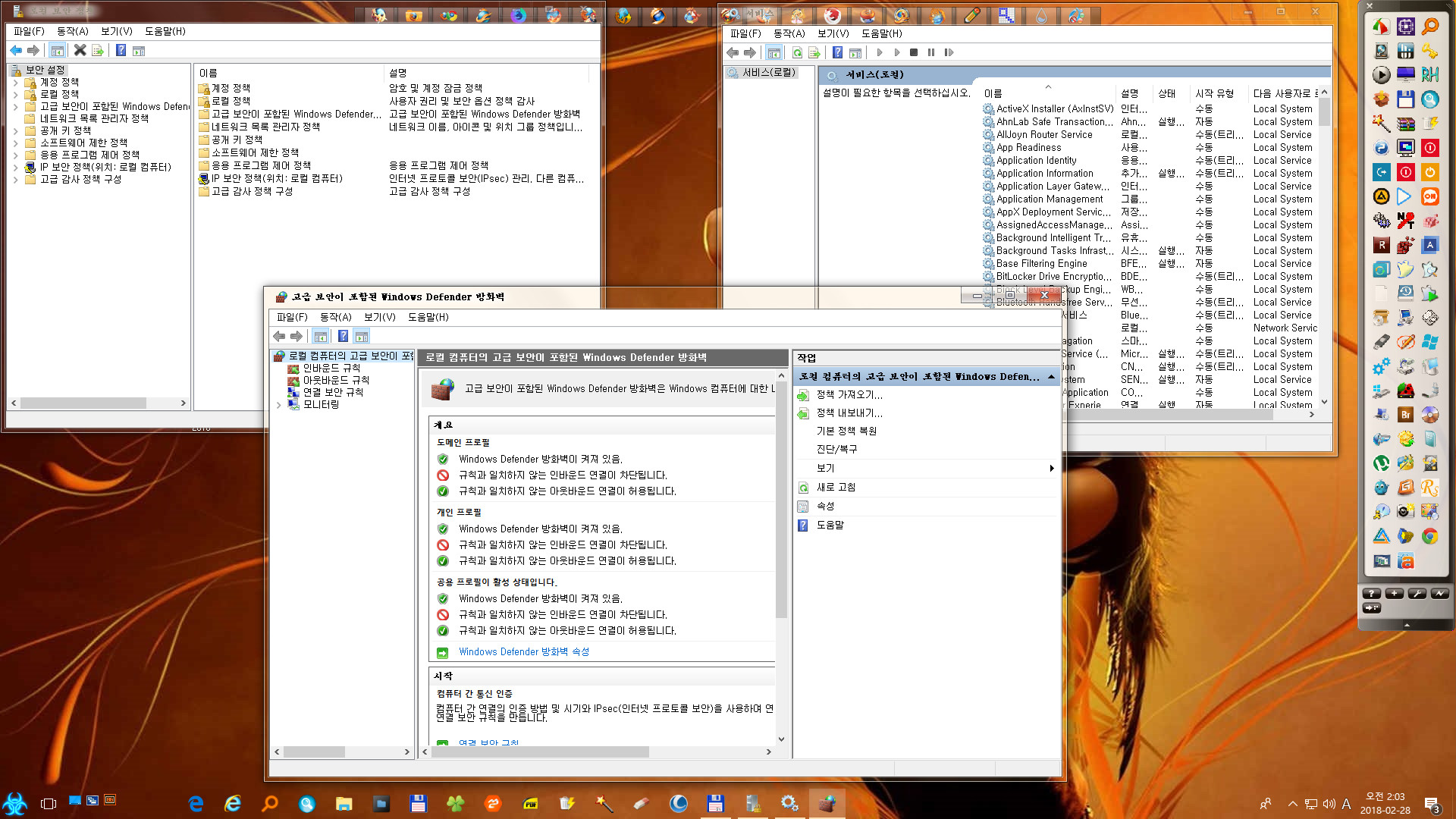
Task: Click show/hide console tree icon in Firewall toolbar
Action: click(320, 336)
